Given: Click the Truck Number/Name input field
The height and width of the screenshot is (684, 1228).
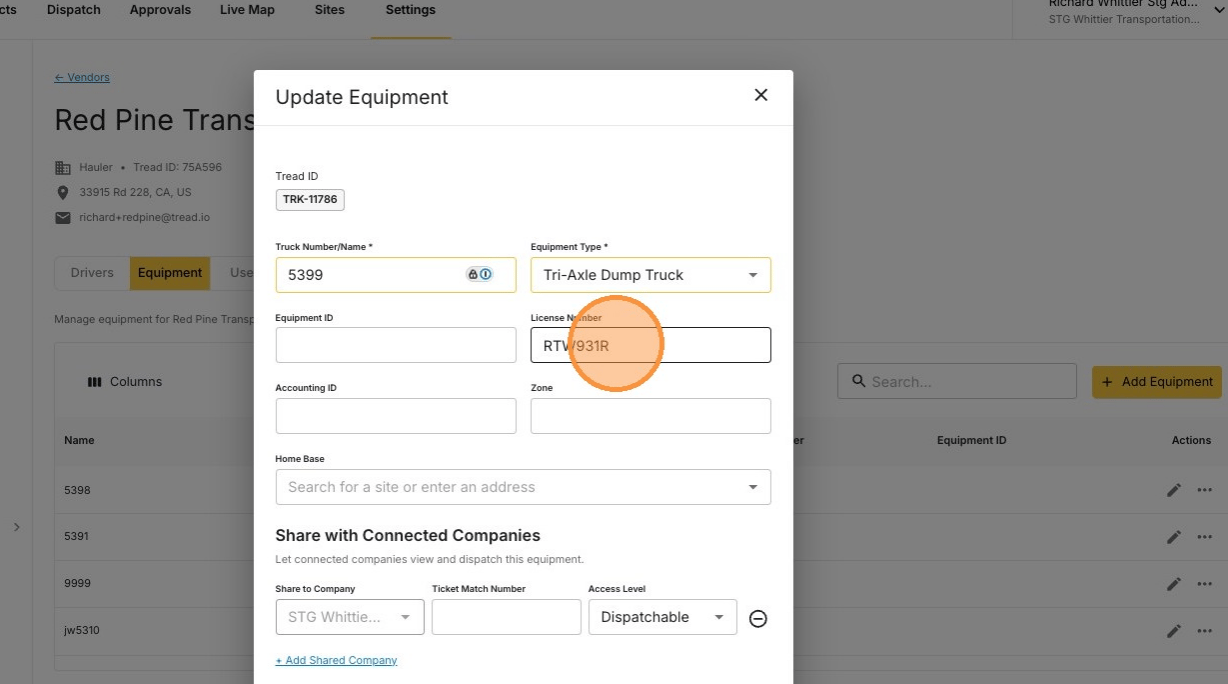Looking at the screenshot, I should click(396, 275).
